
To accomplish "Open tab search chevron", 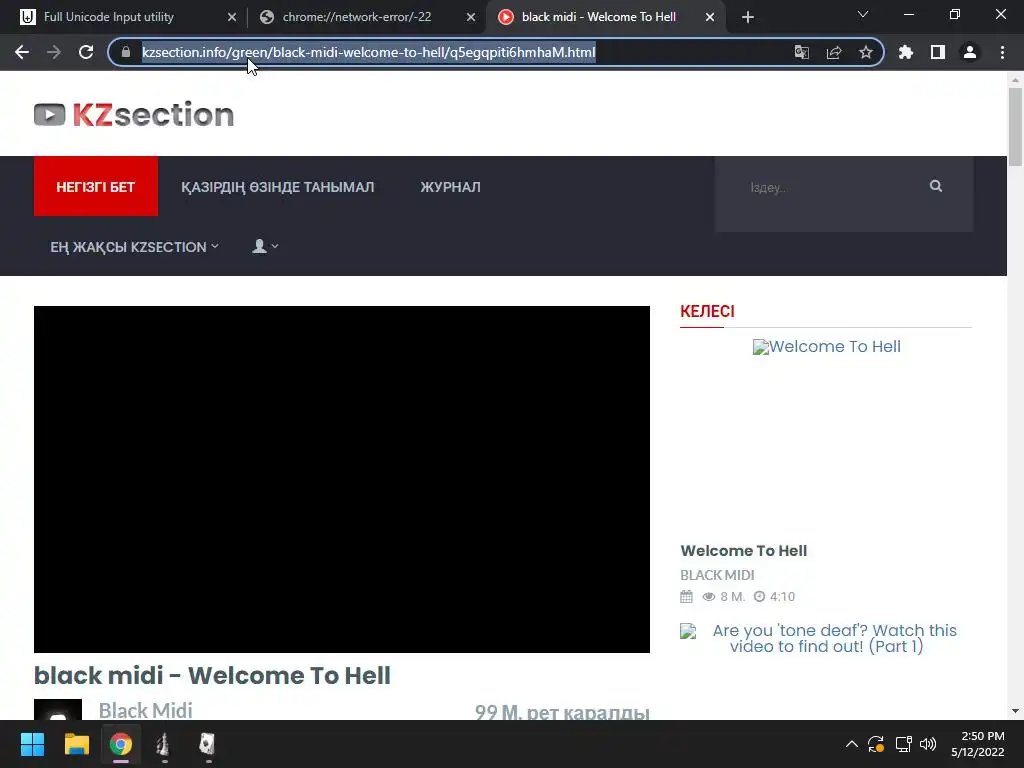I will [863, 14].
